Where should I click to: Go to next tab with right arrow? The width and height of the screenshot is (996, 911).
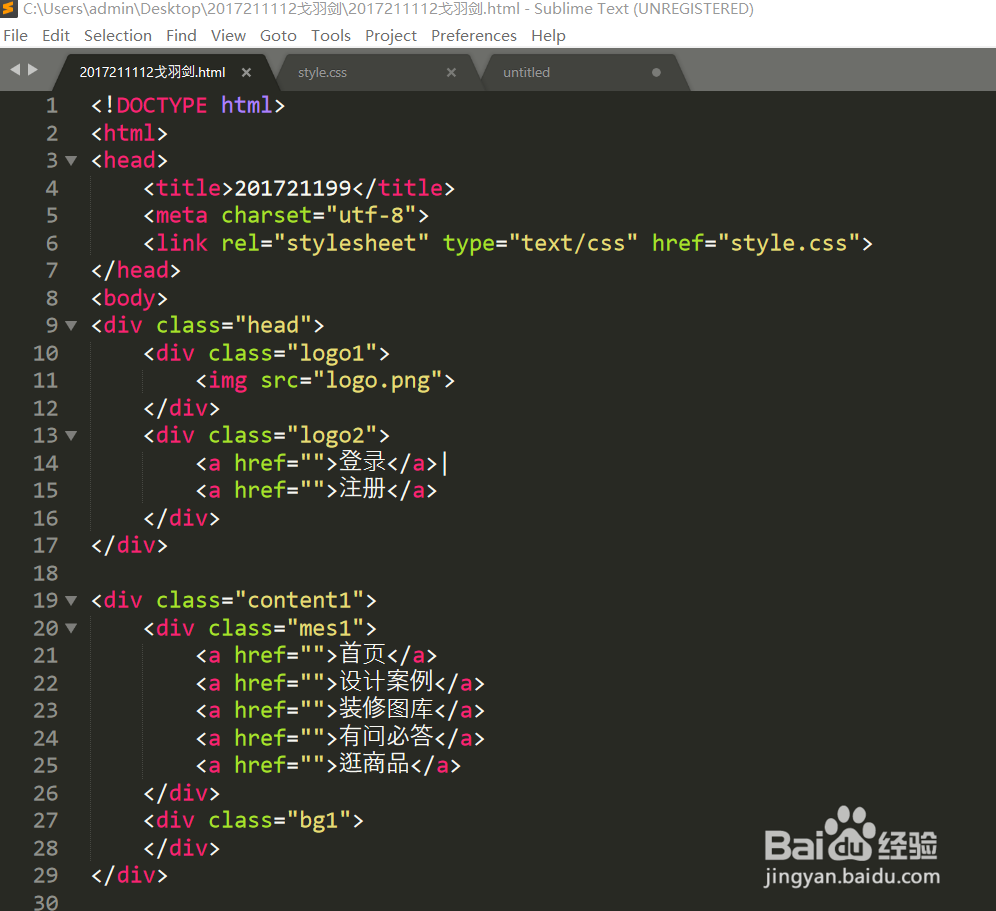coord(32,69)
